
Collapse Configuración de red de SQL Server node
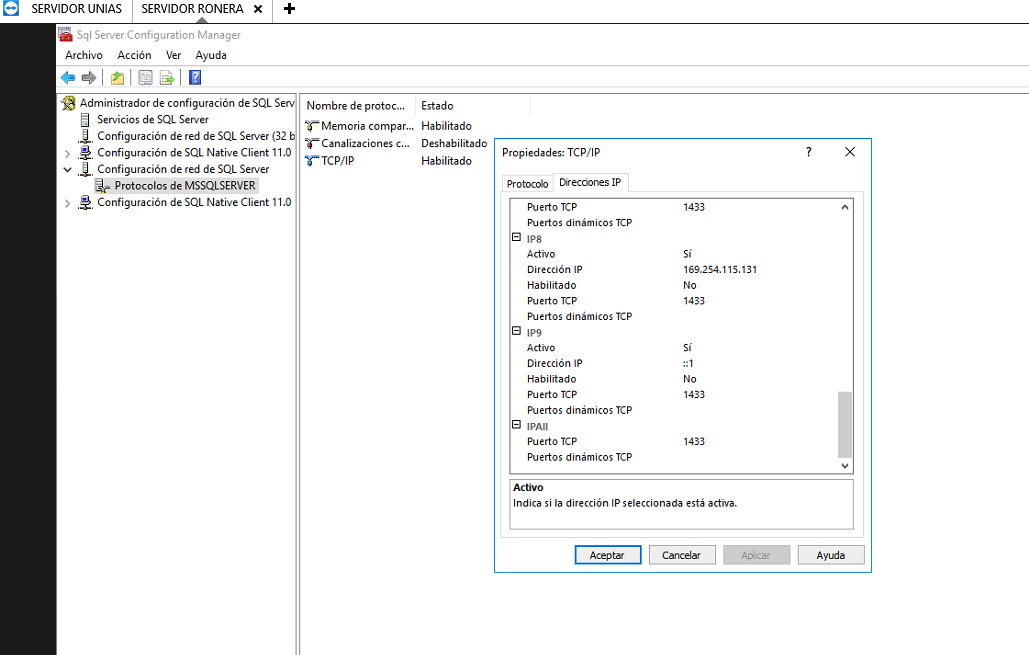(x=67, y=169)
